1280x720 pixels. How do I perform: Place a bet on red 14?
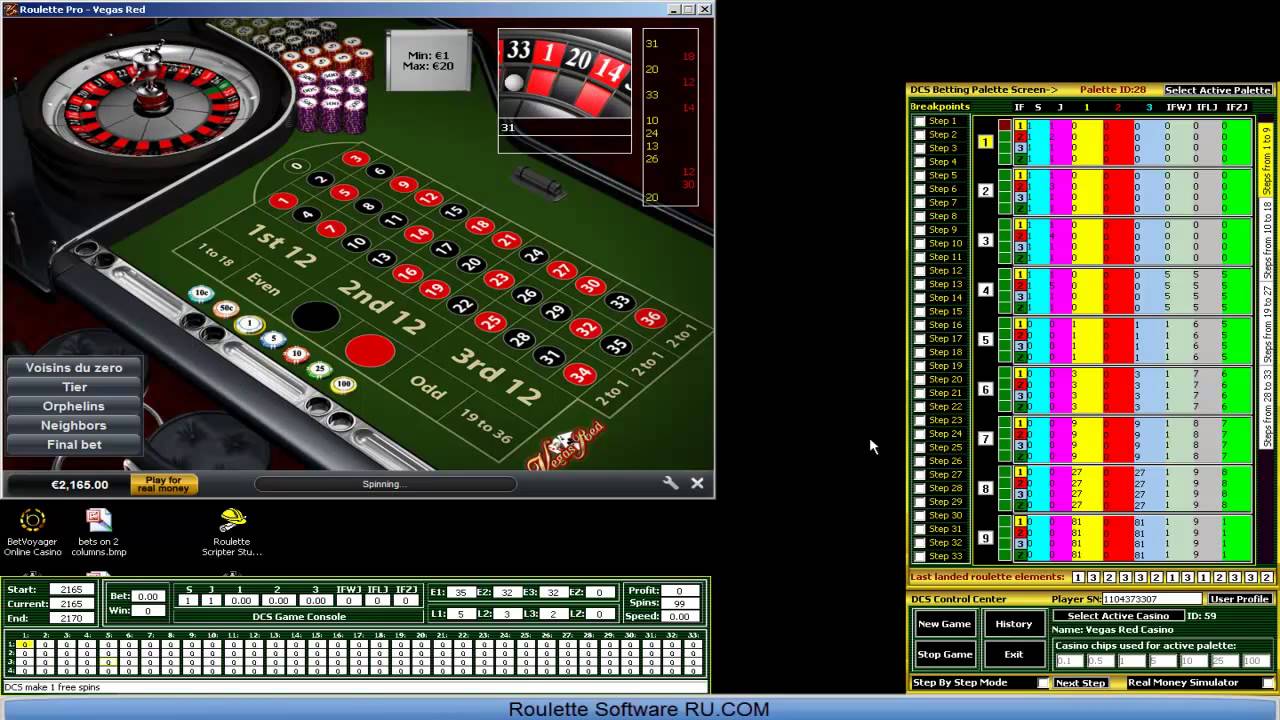click(418, 234)
